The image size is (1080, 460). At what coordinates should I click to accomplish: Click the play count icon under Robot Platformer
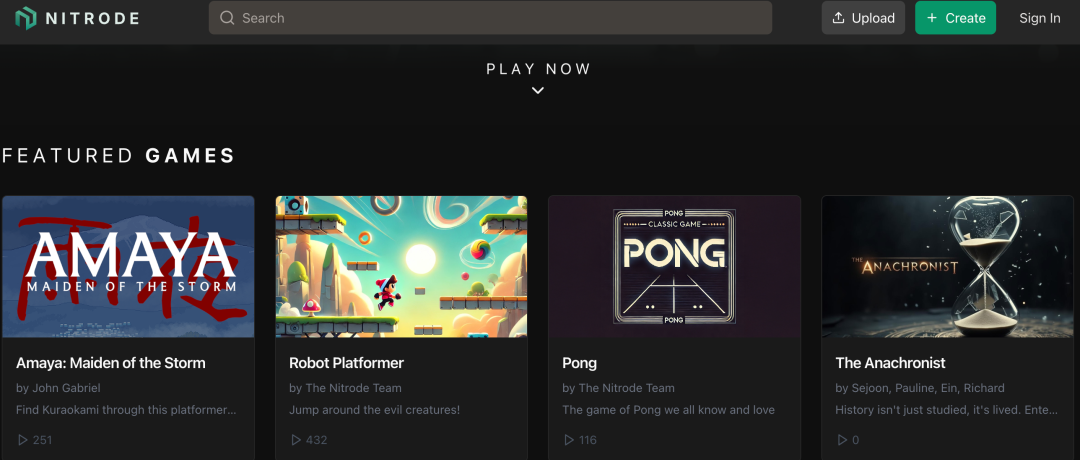[x=296, y=440]
